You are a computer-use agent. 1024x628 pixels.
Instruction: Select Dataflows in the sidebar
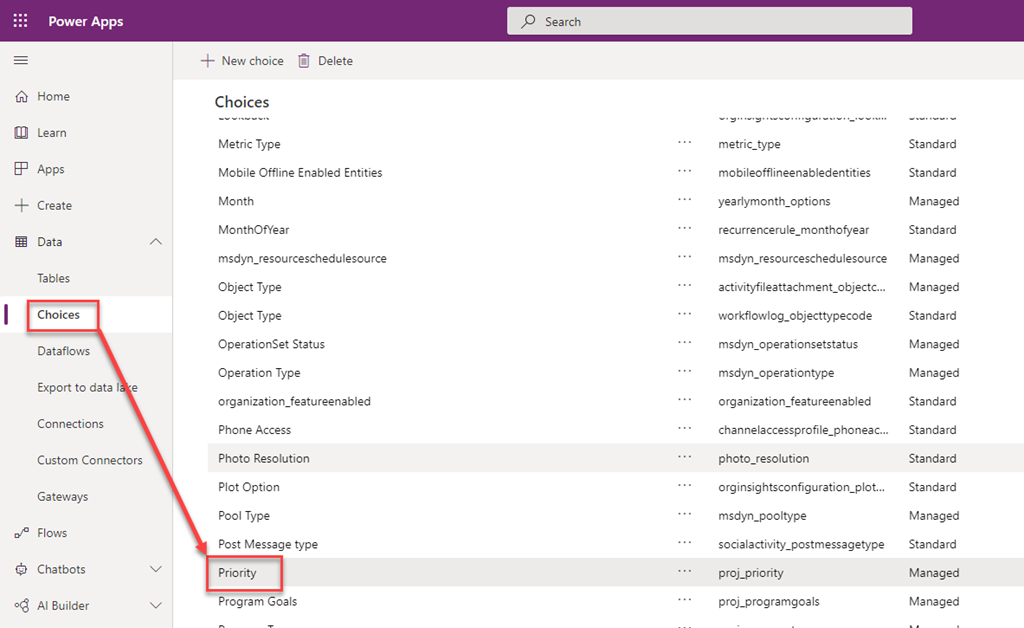tap(63, 351)
